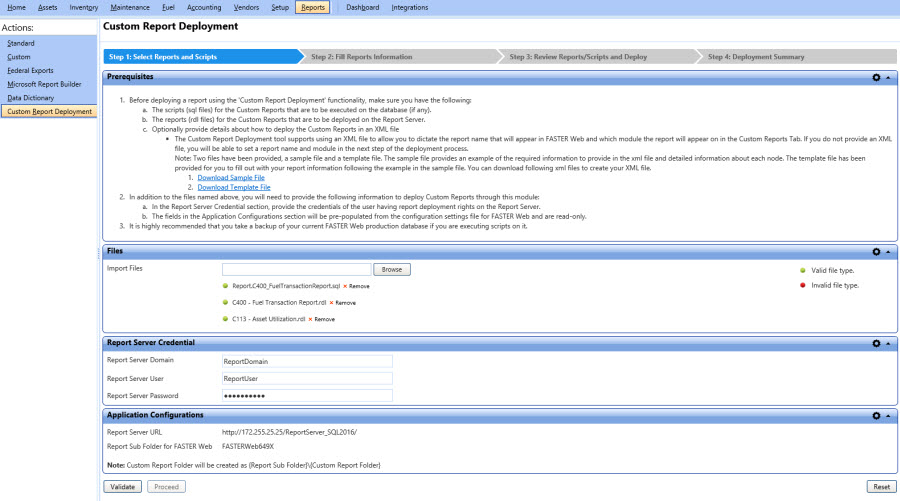Click the Report Server Domain field
Screen dimensions: 900x501
[x=307, y=362]
